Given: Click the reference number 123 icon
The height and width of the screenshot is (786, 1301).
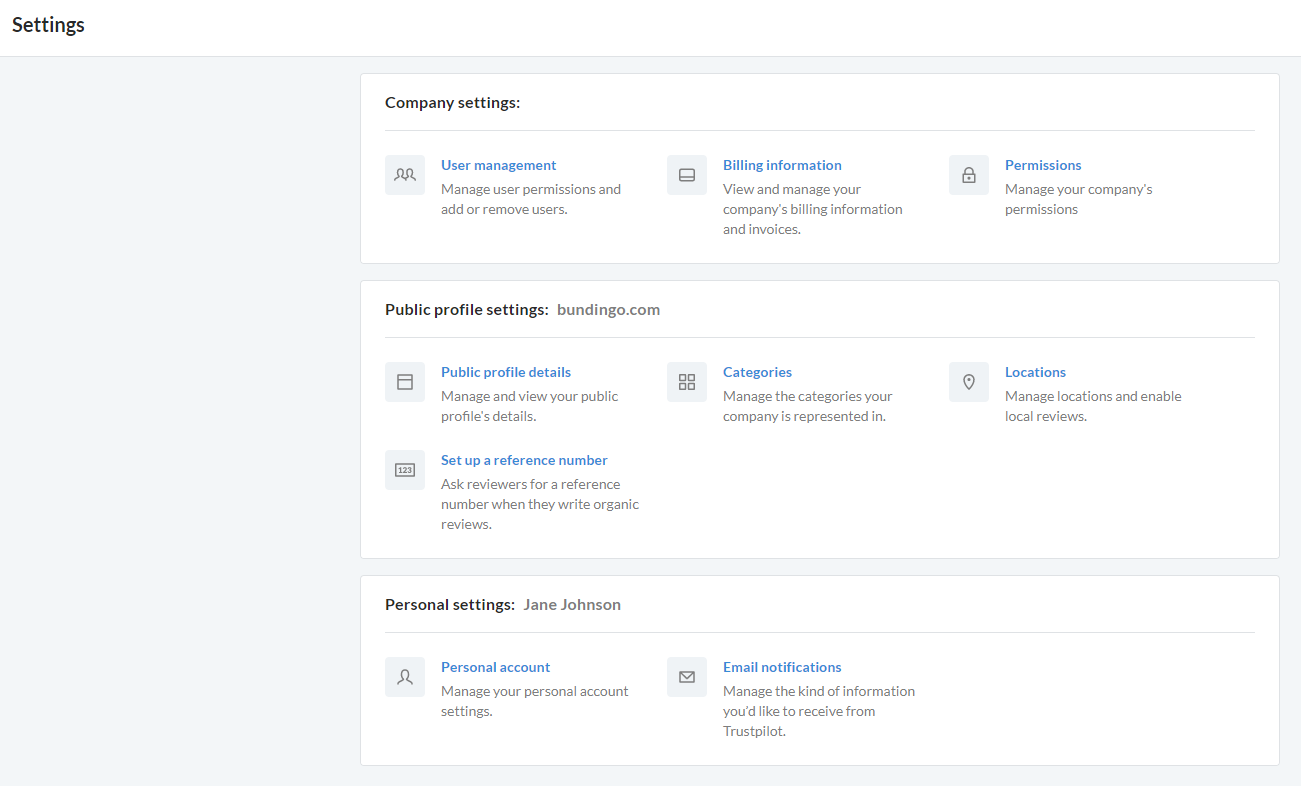Looking at the screenshot, I should click(405, 470).
